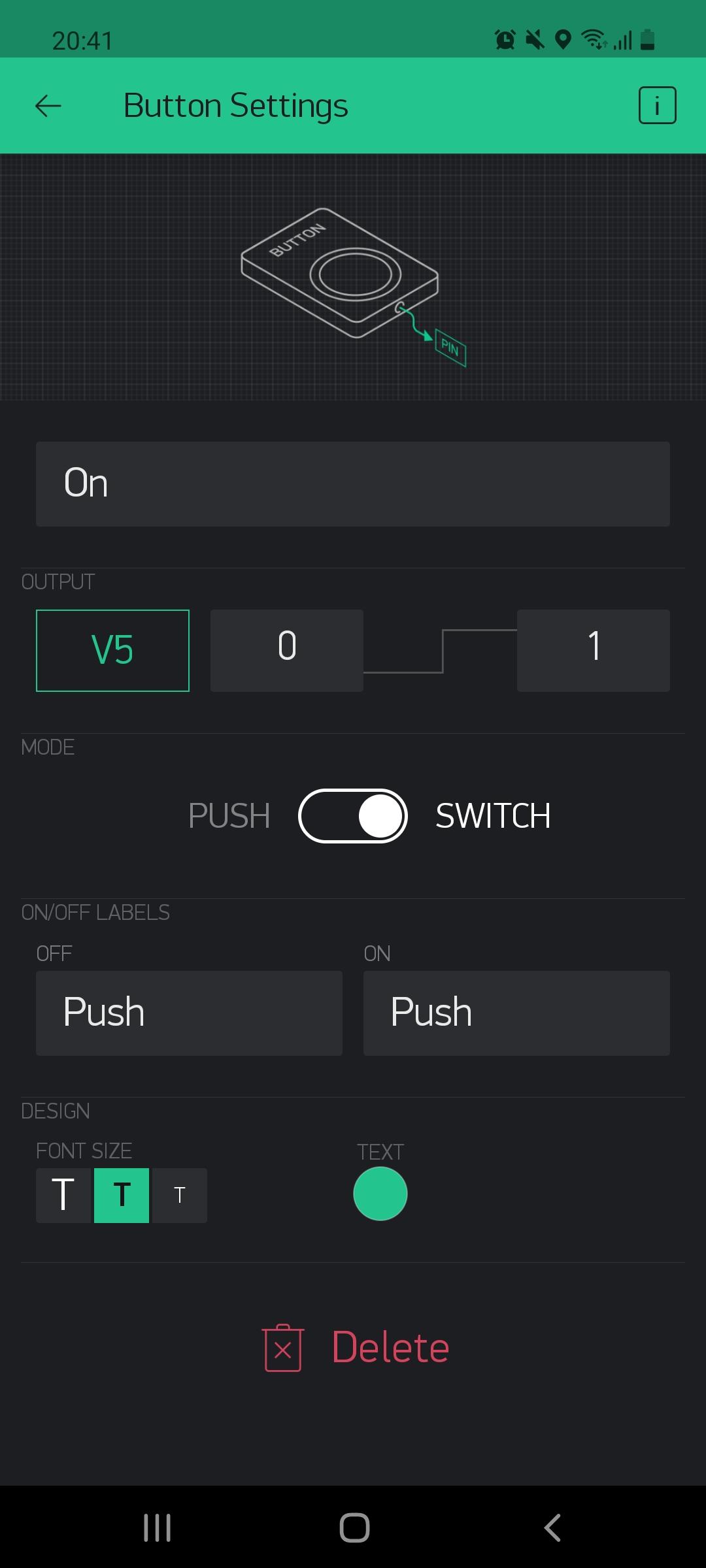Image resolution: width=706 pixels, height=1568 pixels.
Task: Select the large font size T
Action: (x=63, y=1195)
